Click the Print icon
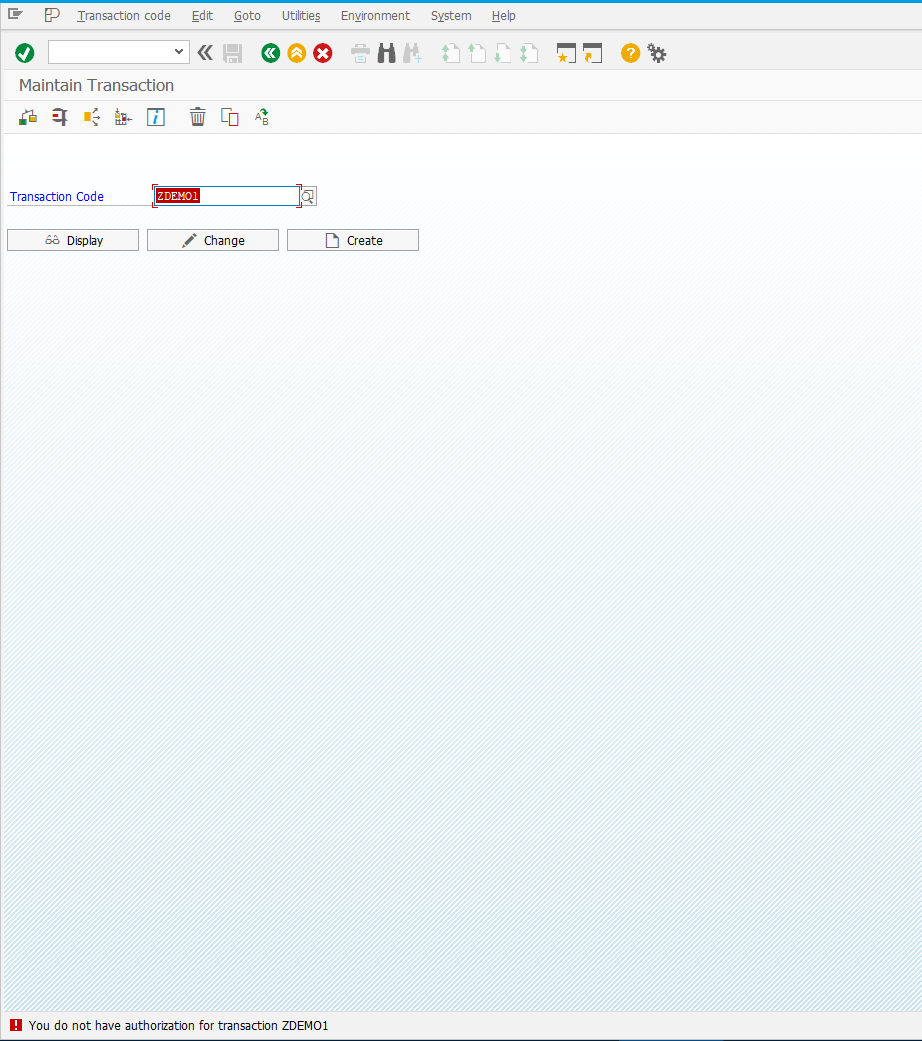The image size is (922, 1041). (360, 53)
